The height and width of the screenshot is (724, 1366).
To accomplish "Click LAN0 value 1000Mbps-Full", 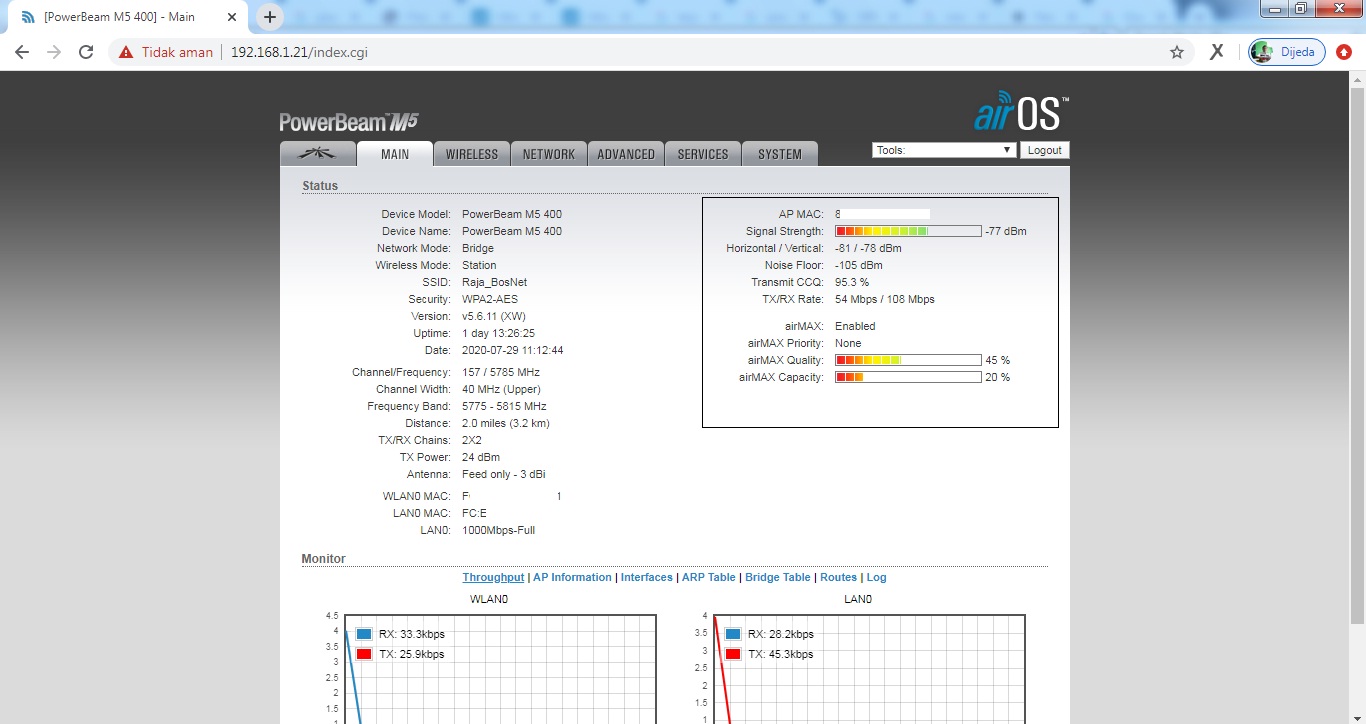I will 499,530.
